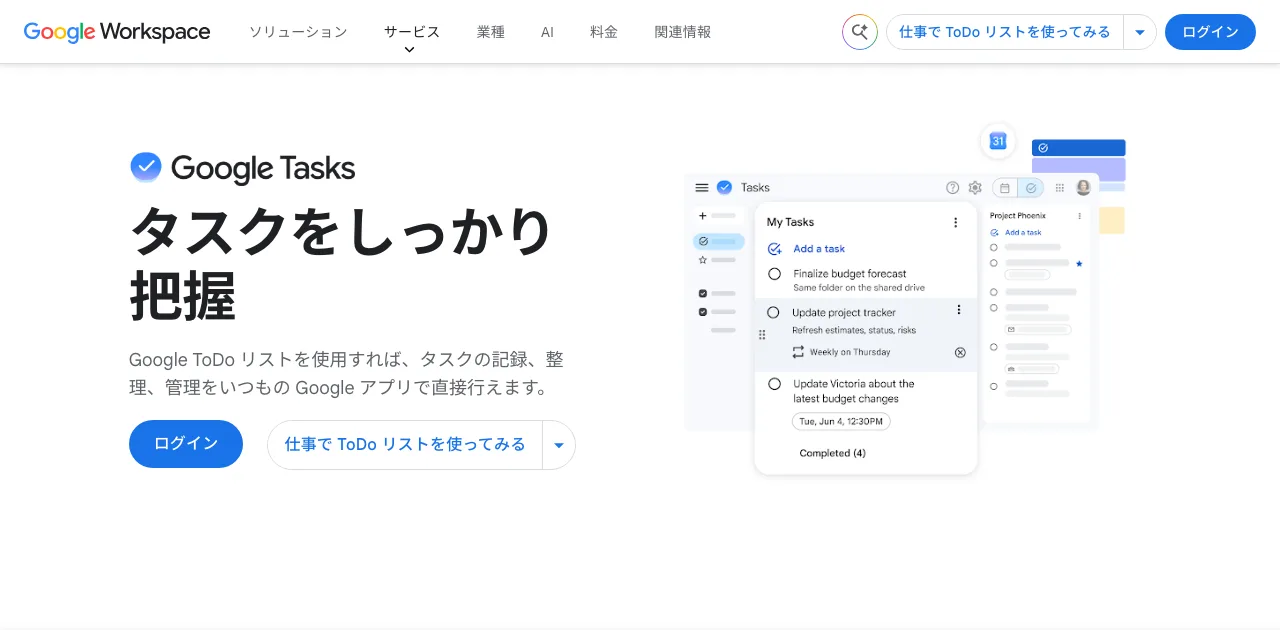Click the blue Tasks check icon in mockup header

(x=725, y=187)
